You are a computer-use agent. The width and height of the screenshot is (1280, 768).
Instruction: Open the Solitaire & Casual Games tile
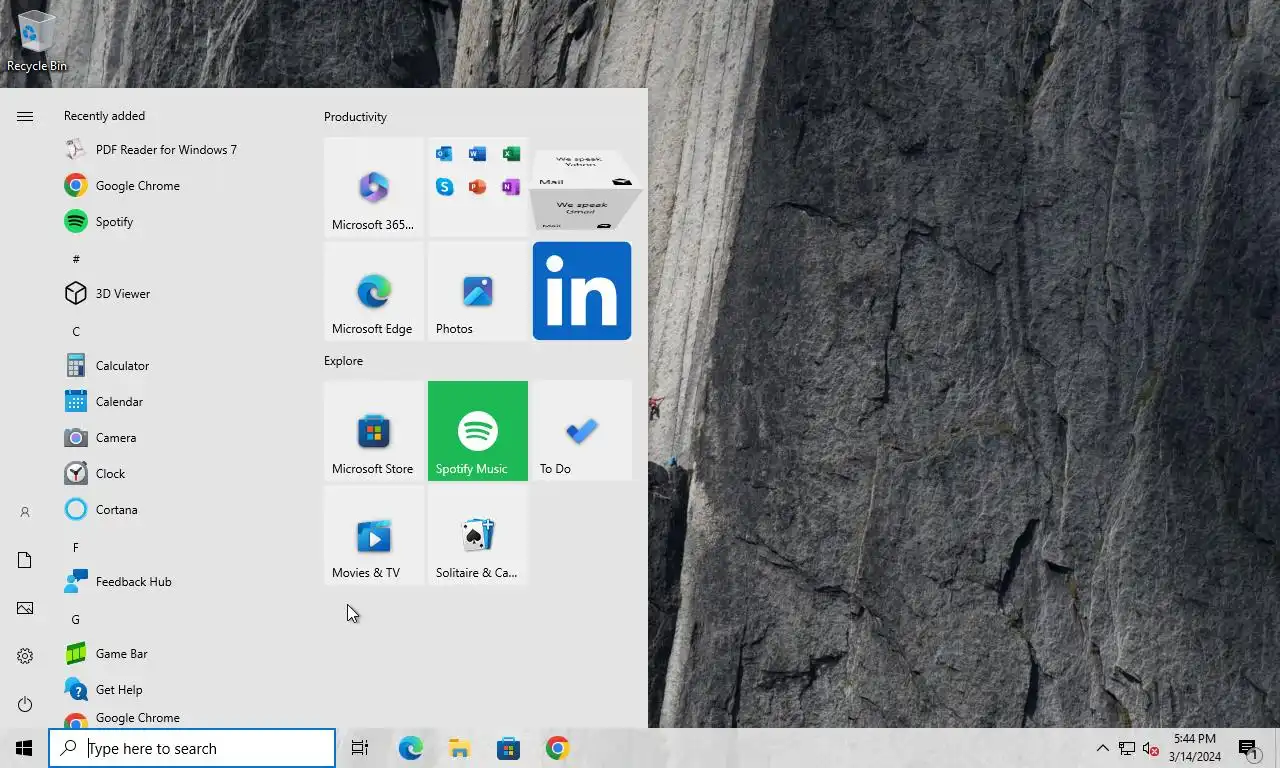pyautogui.click(x=478, y=535)
